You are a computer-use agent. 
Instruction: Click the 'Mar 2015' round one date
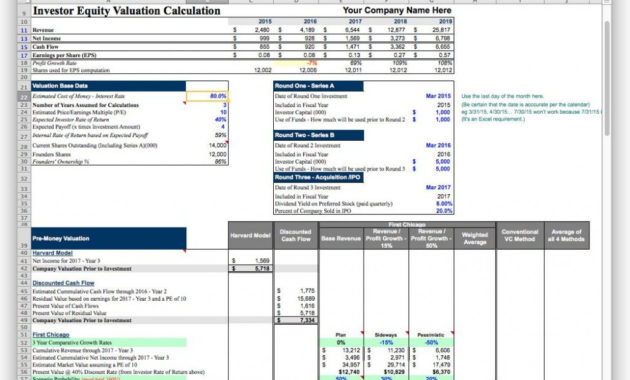438,96
